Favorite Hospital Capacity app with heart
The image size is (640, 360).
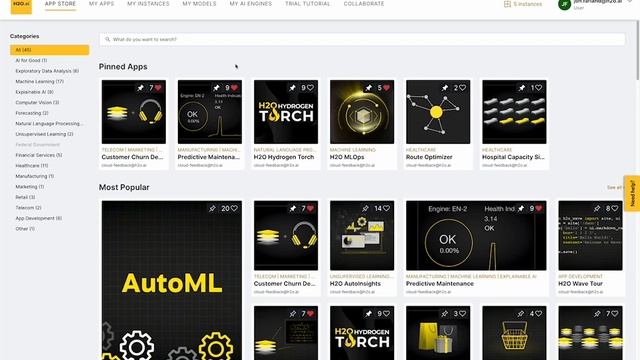coord(538,88)
